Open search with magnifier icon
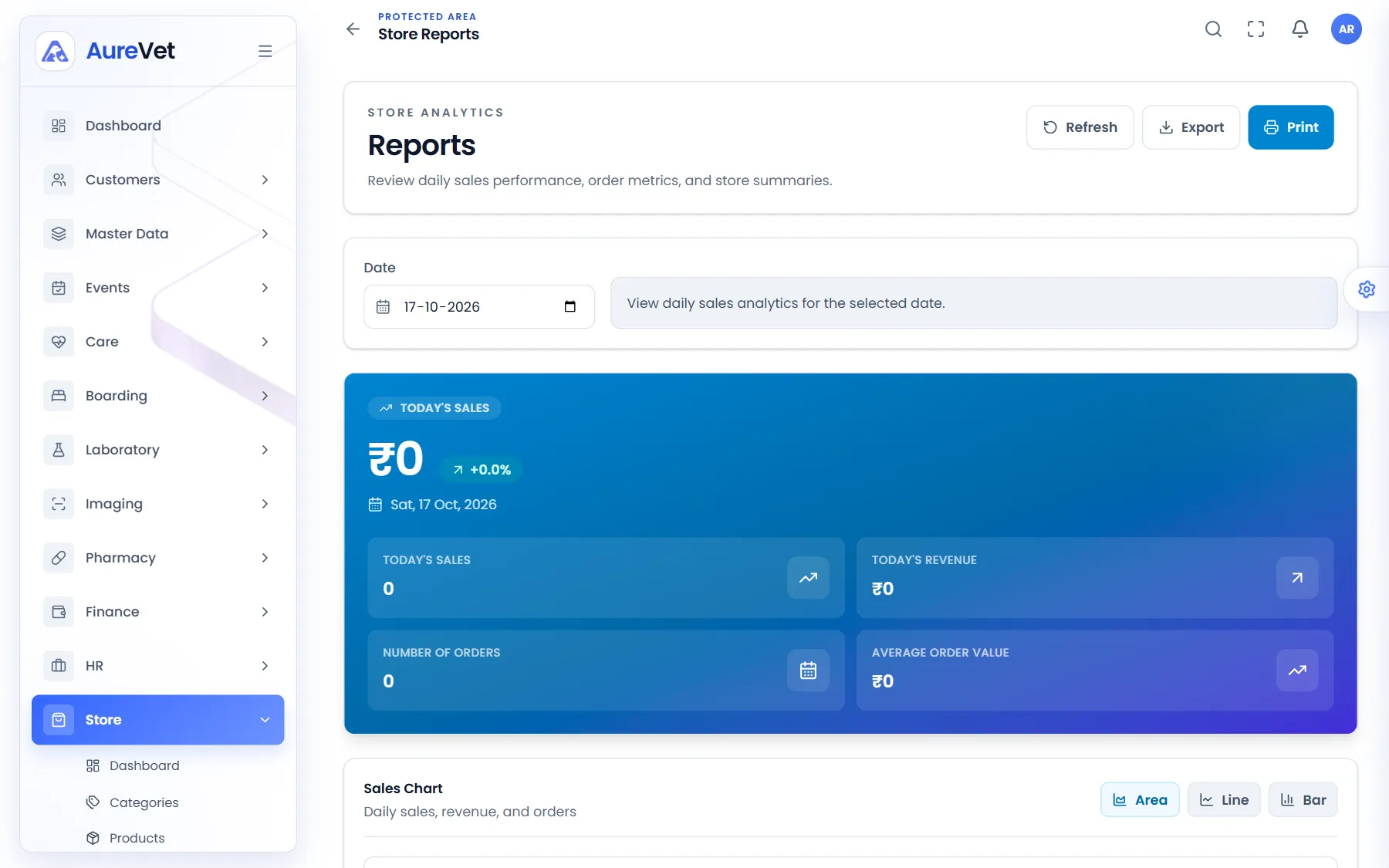 [1213, 29]
